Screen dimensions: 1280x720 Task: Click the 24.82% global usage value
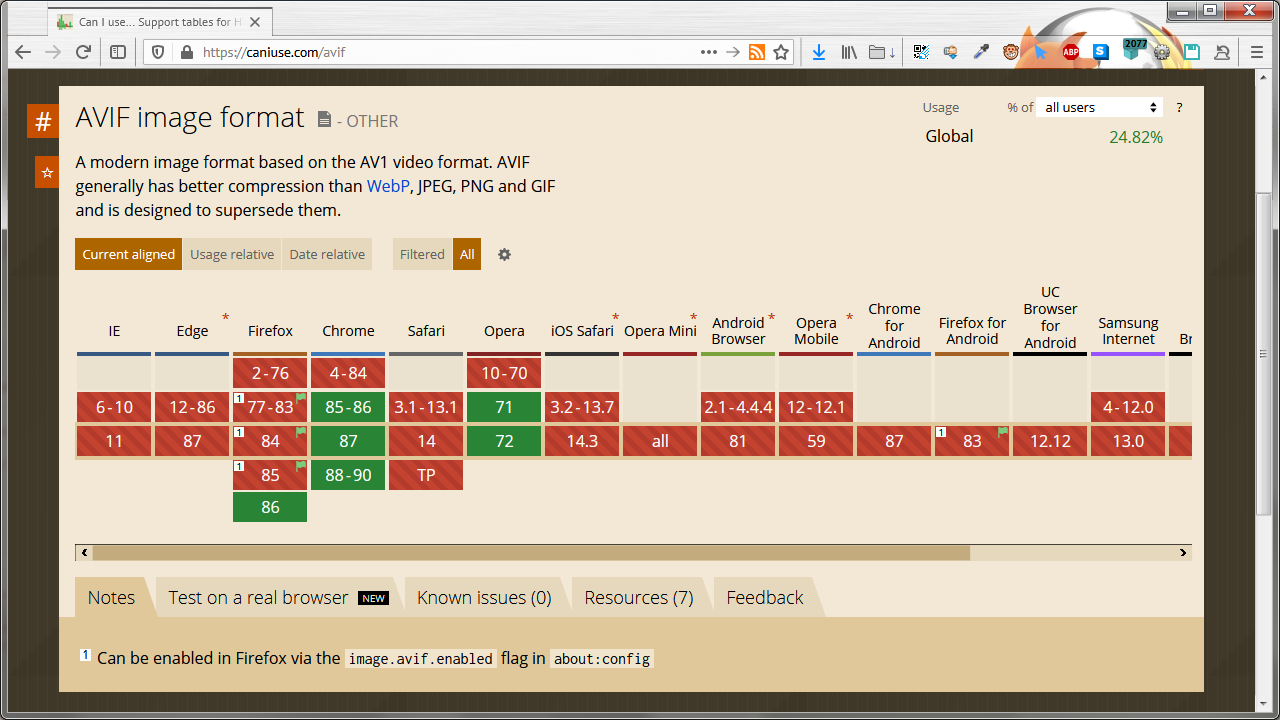click(x=1136, y=137)
